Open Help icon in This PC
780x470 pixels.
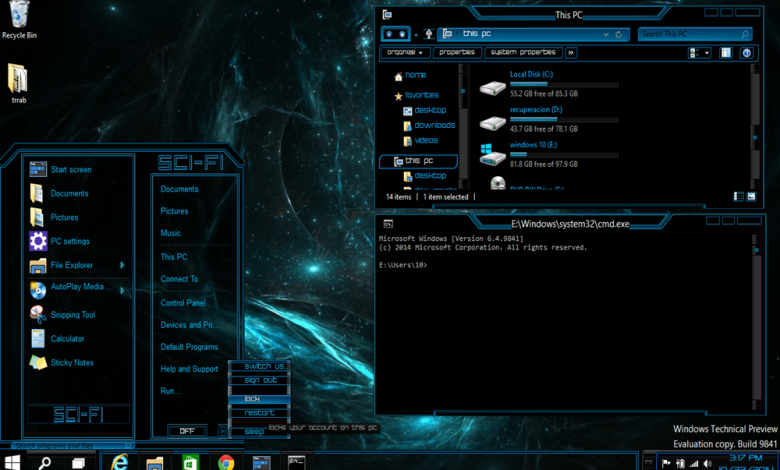pyautogui.click(x=746, y=53)
